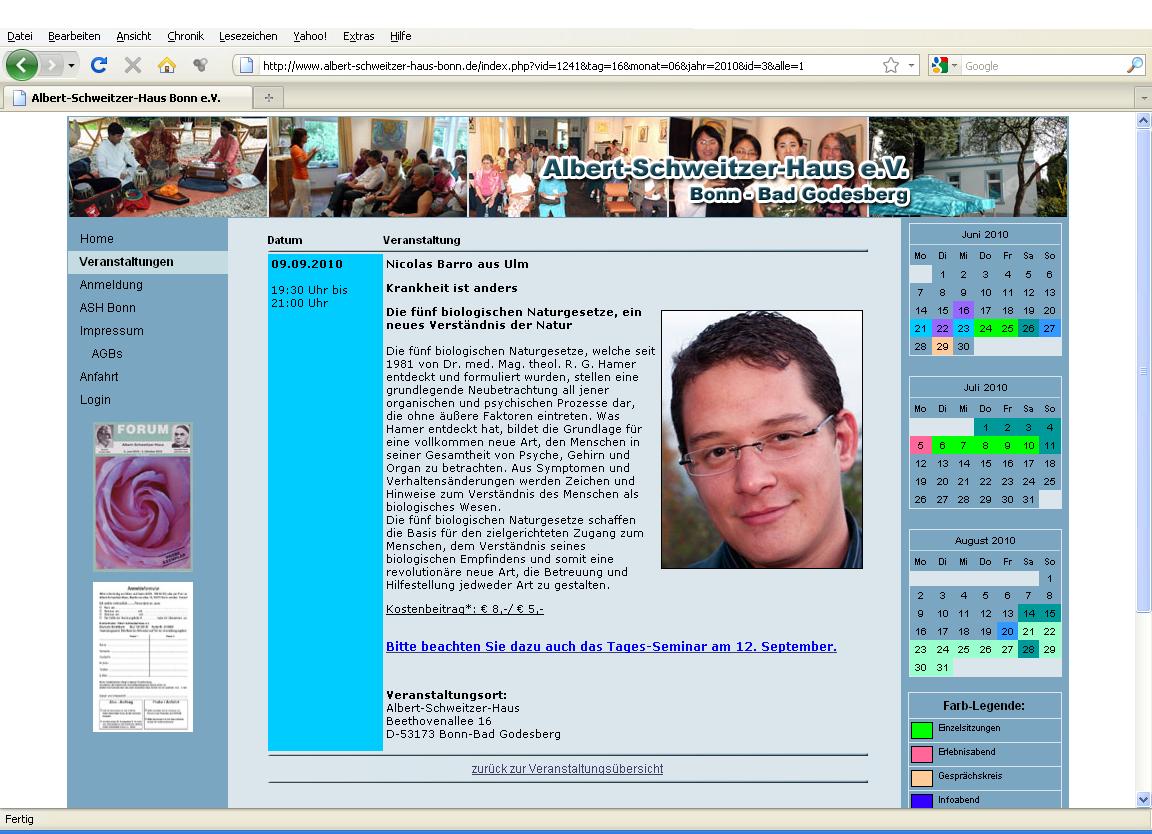Click 'zurück zur Veranstaltungsübersicht' link
The image size is (1152, 834).
567,769
